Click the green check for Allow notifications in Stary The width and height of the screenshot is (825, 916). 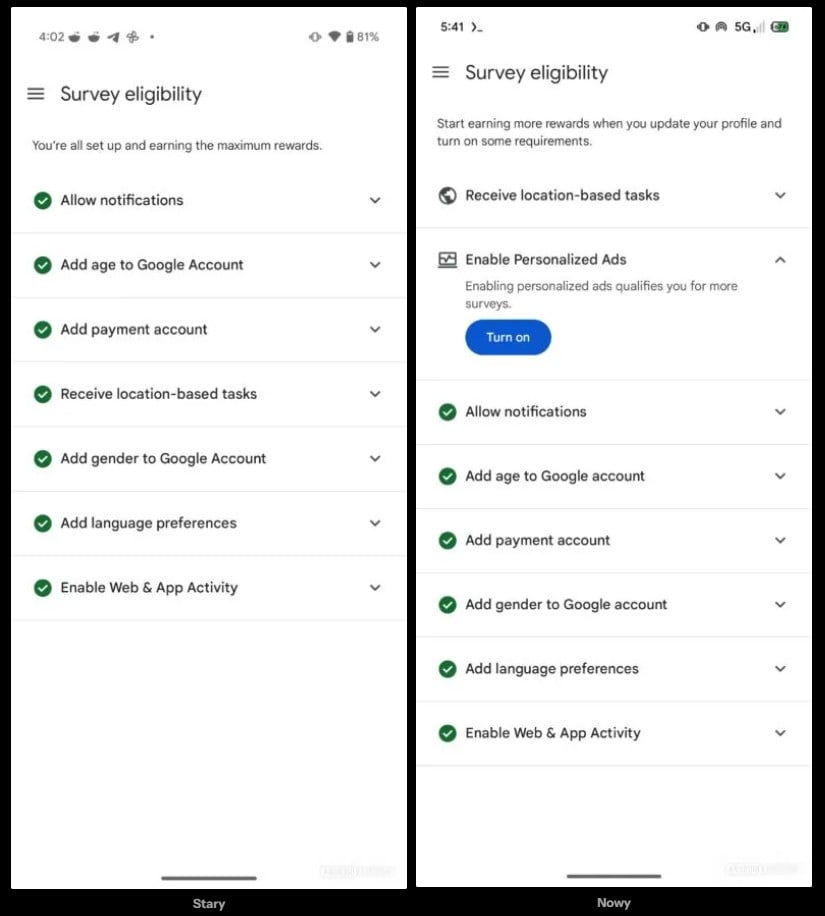43,200
